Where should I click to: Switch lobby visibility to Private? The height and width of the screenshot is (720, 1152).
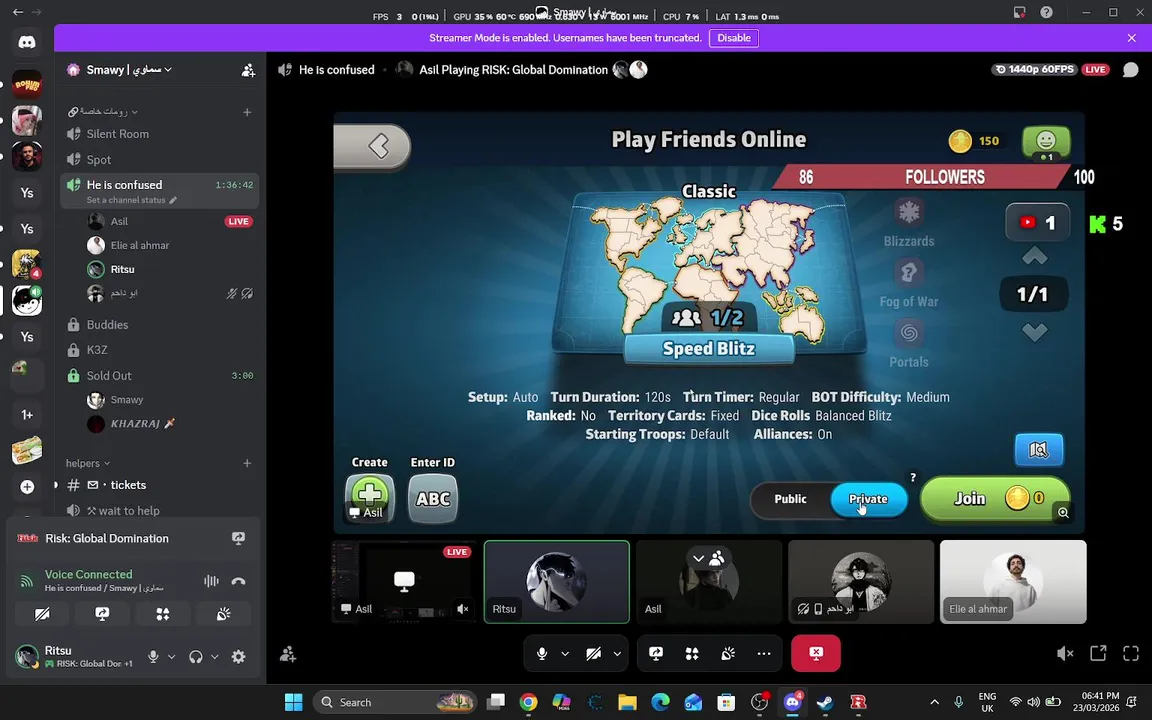[x=868, y=499]
